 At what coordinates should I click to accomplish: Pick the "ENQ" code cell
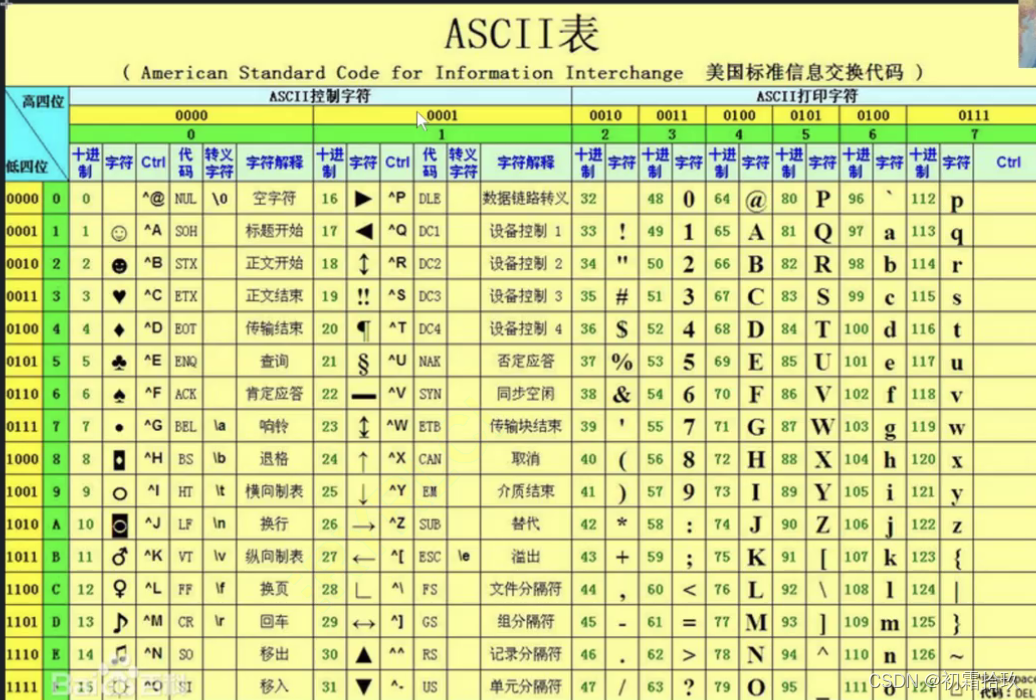186,361
